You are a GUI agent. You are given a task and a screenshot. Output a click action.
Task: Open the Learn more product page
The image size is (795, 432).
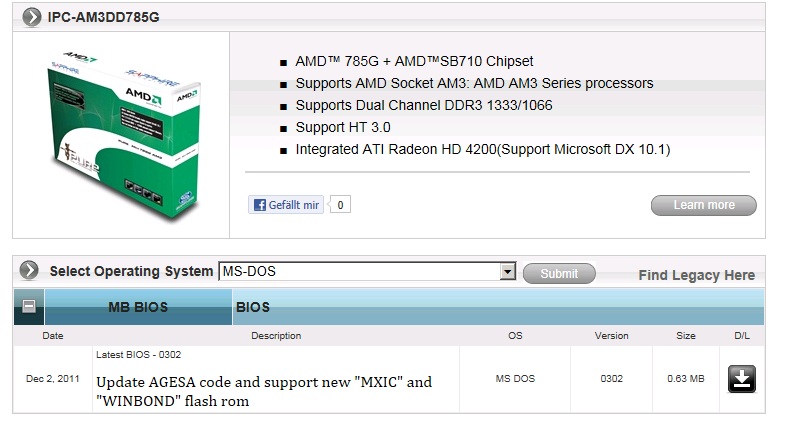(x=704, y=205)
